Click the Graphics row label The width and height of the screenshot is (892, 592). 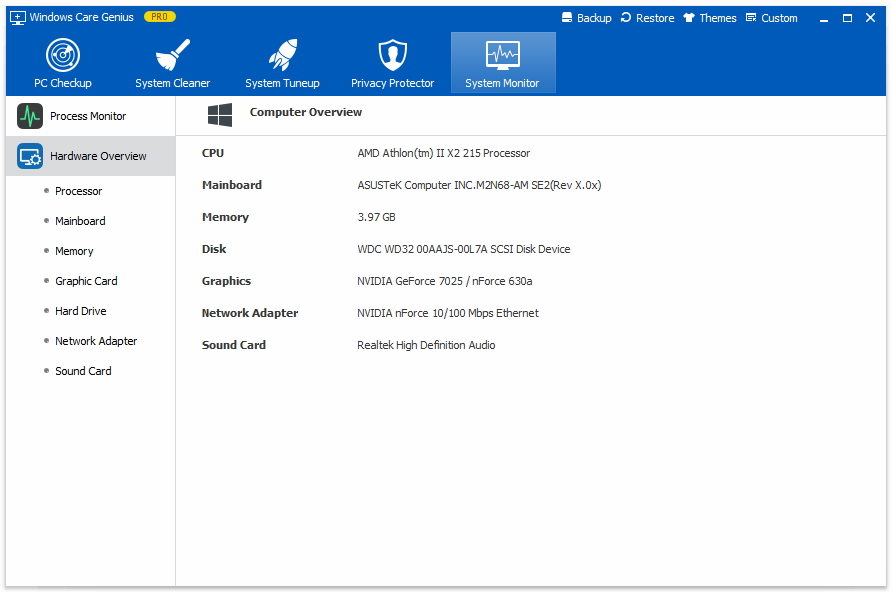(x=226, y=281)
